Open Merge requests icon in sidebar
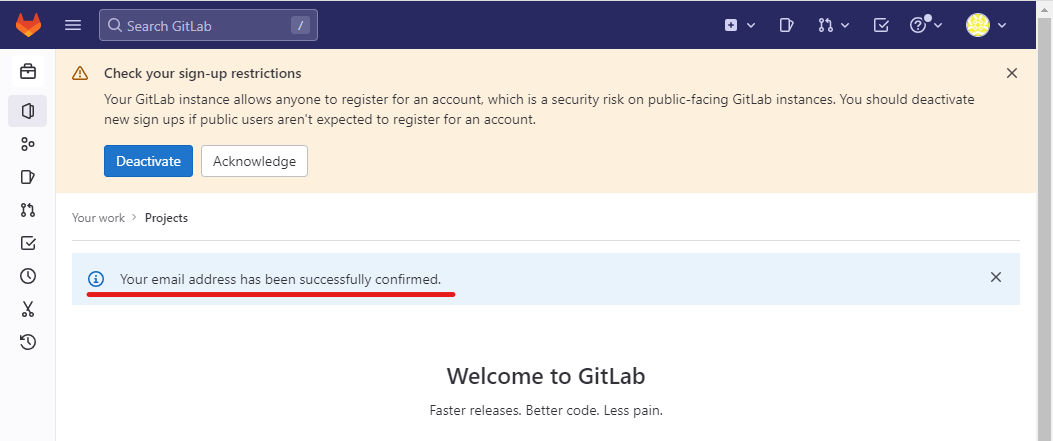 (x=28, y=210)
